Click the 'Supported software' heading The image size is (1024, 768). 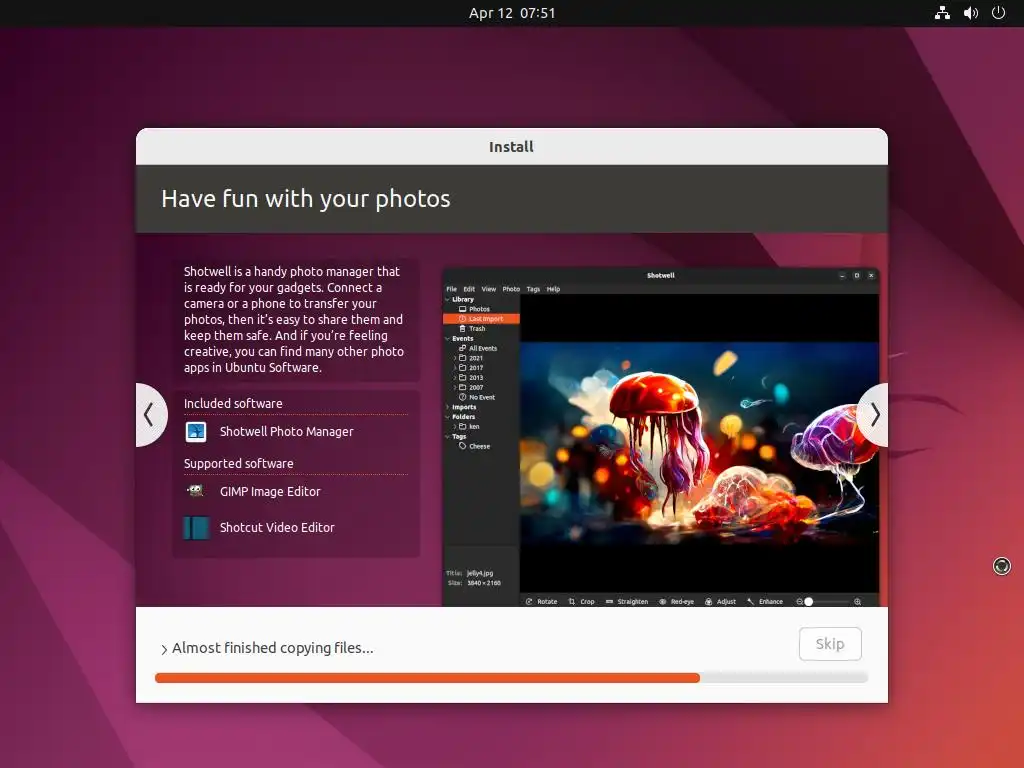pos(238,464)
